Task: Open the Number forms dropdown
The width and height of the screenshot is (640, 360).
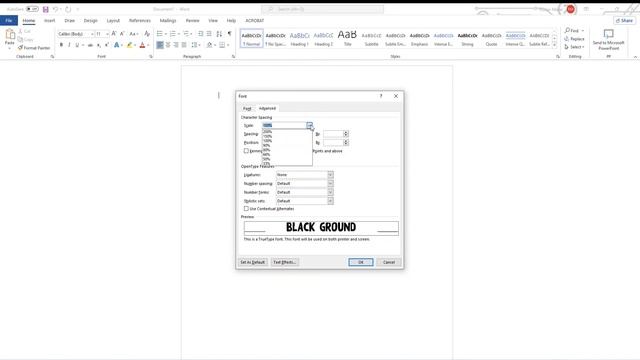Action: tap(330, 192)
